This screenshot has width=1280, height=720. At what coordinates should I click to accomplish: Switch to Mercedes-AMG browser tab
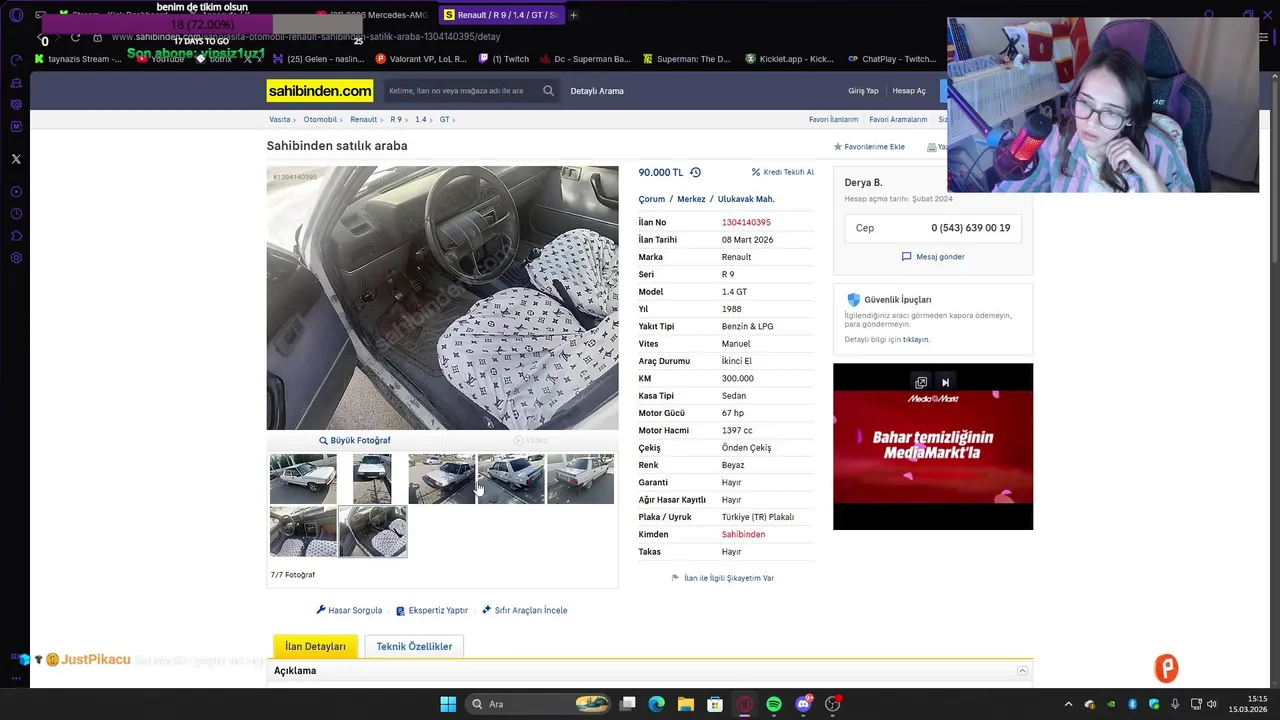point(372,15)
